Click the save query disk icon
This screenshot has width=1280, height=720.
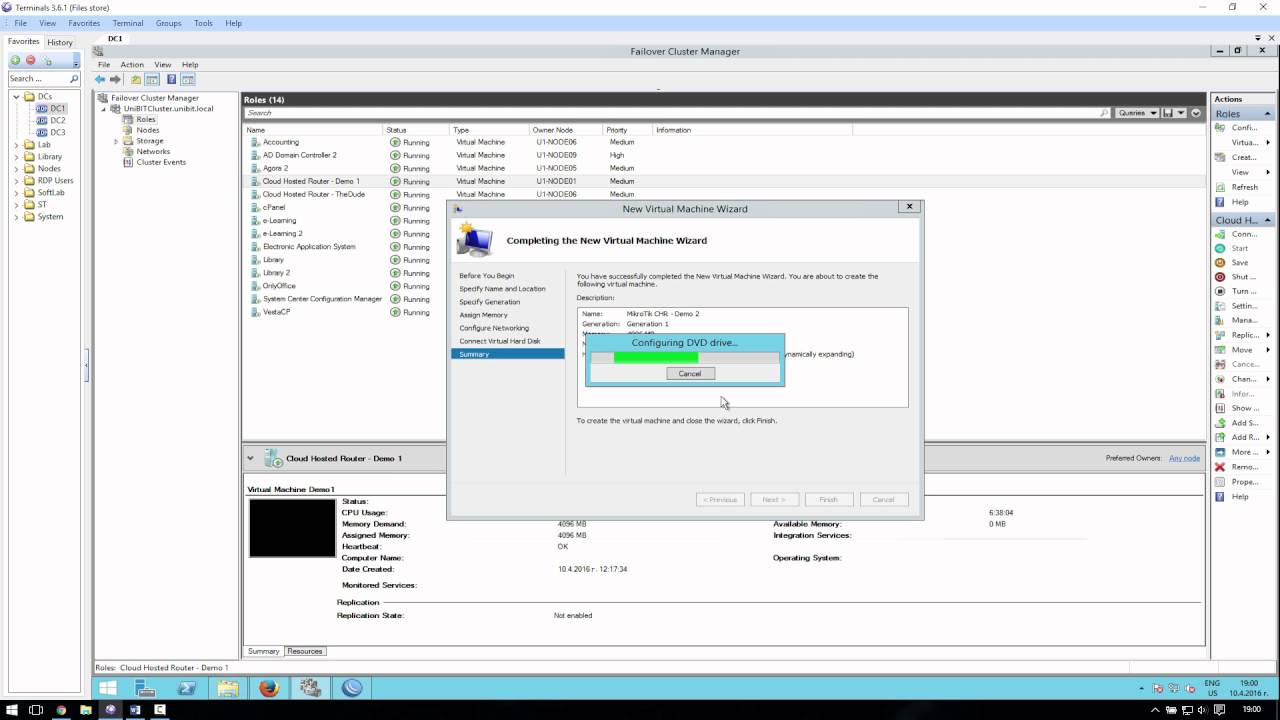pos(1168,113)
